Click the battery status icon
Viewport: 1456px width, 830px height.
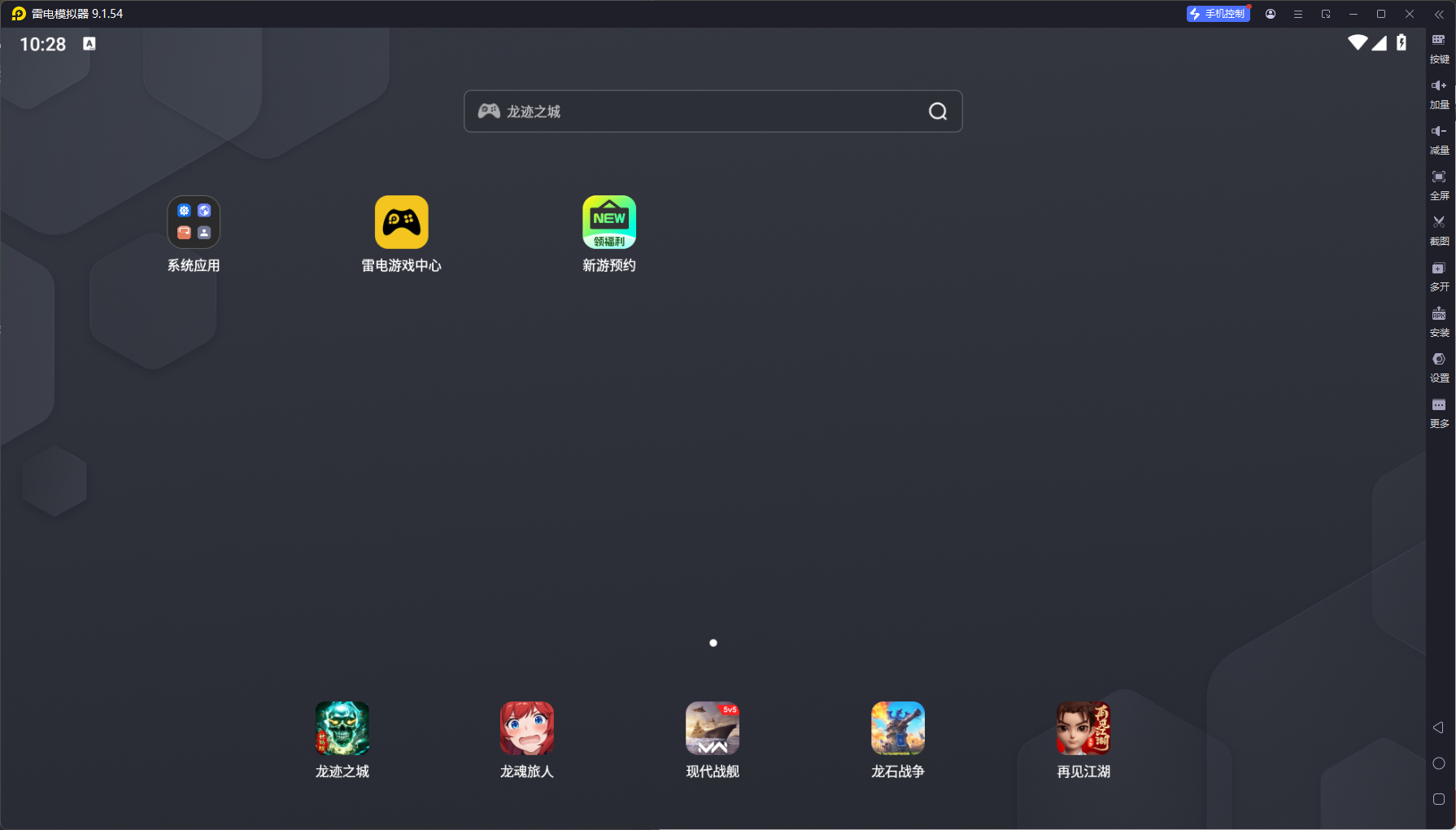(1402, 42)
